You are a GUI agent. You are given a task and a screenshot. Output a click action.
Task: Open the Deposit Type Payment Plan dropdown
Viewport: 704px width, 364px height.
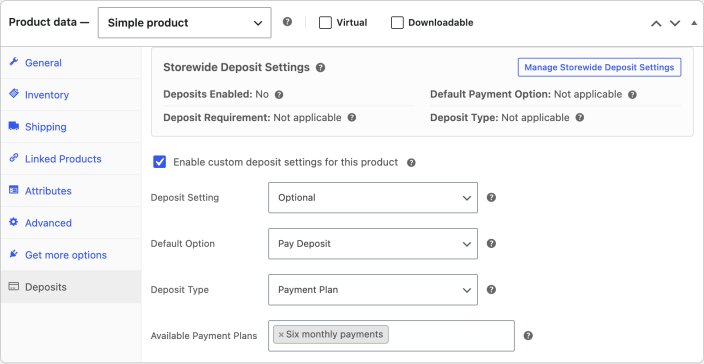coord(373,289)
